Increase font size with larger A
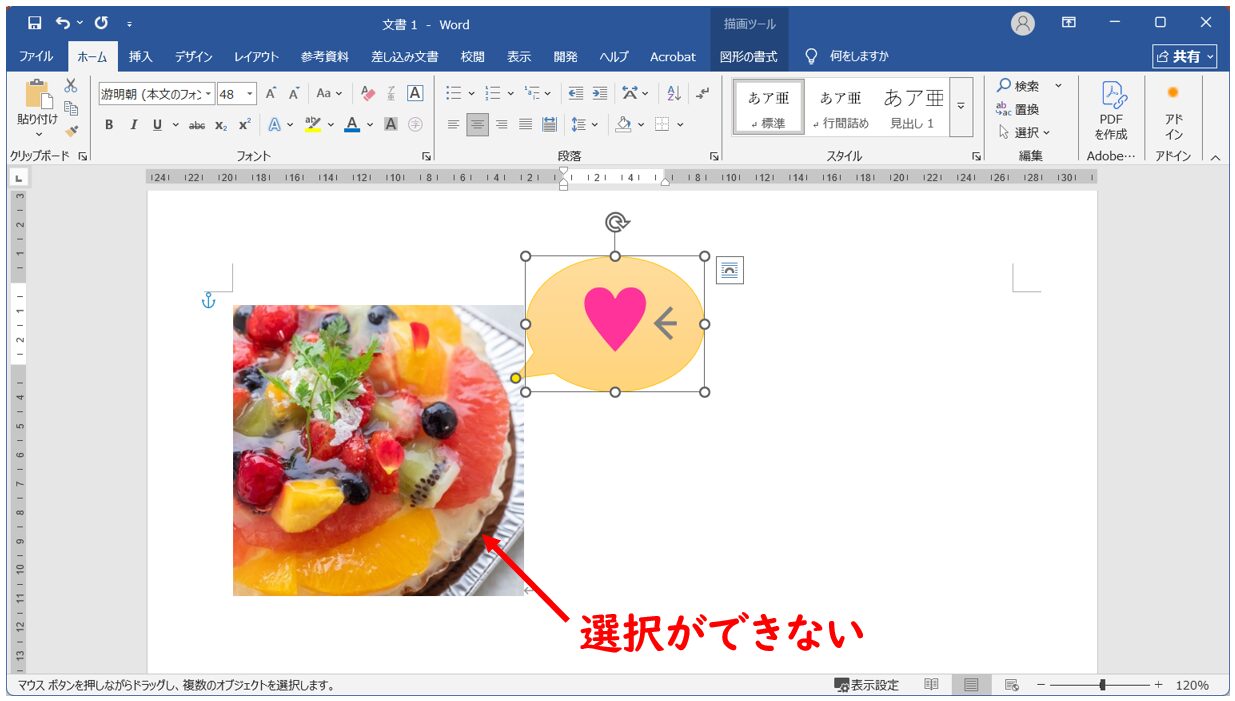Viewport: 1235px width, 701px height. click(x=270, y=94)
